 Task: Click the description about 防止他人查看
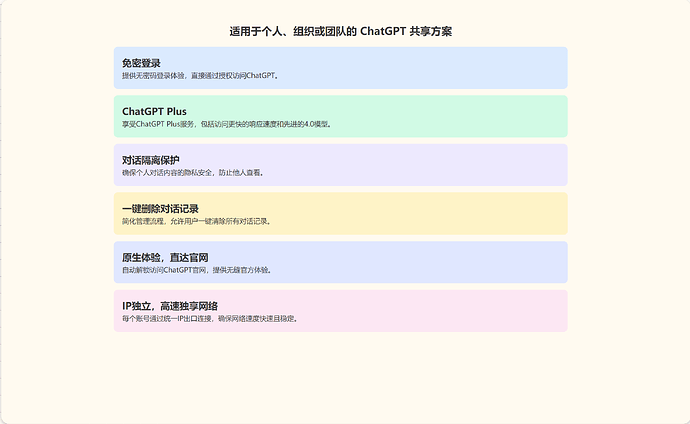coord(193,173)
